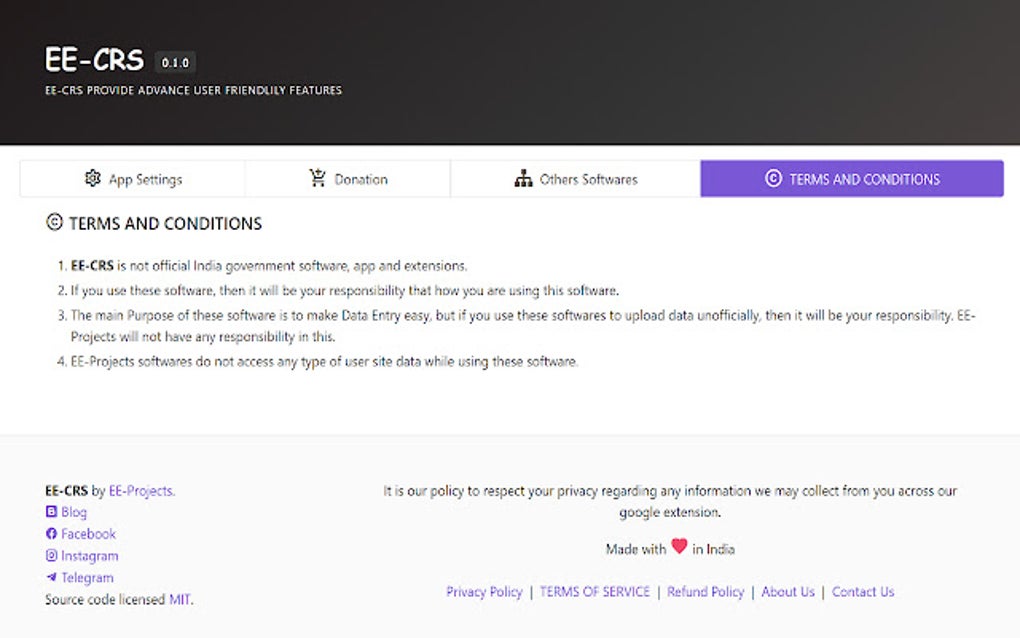Click the Instagram icon in the footer
Screen dimensions: 1020x638
tap(51, 555)
